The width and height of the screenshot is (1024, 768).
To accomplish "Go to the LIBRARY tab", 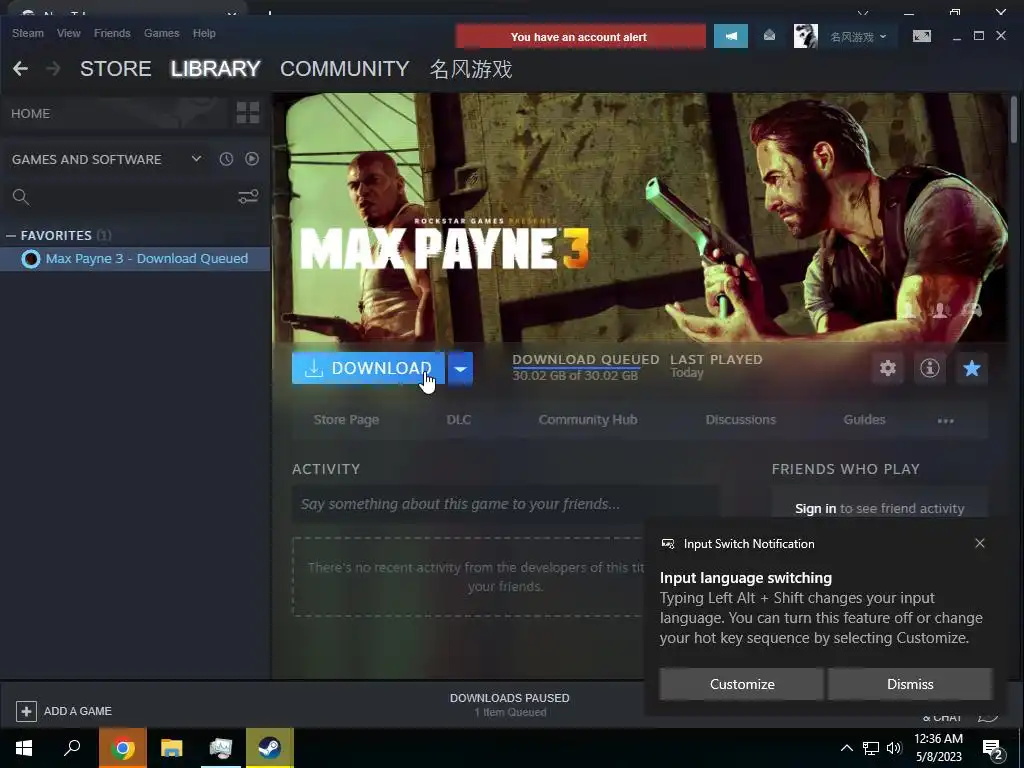I will pos(216,69).
